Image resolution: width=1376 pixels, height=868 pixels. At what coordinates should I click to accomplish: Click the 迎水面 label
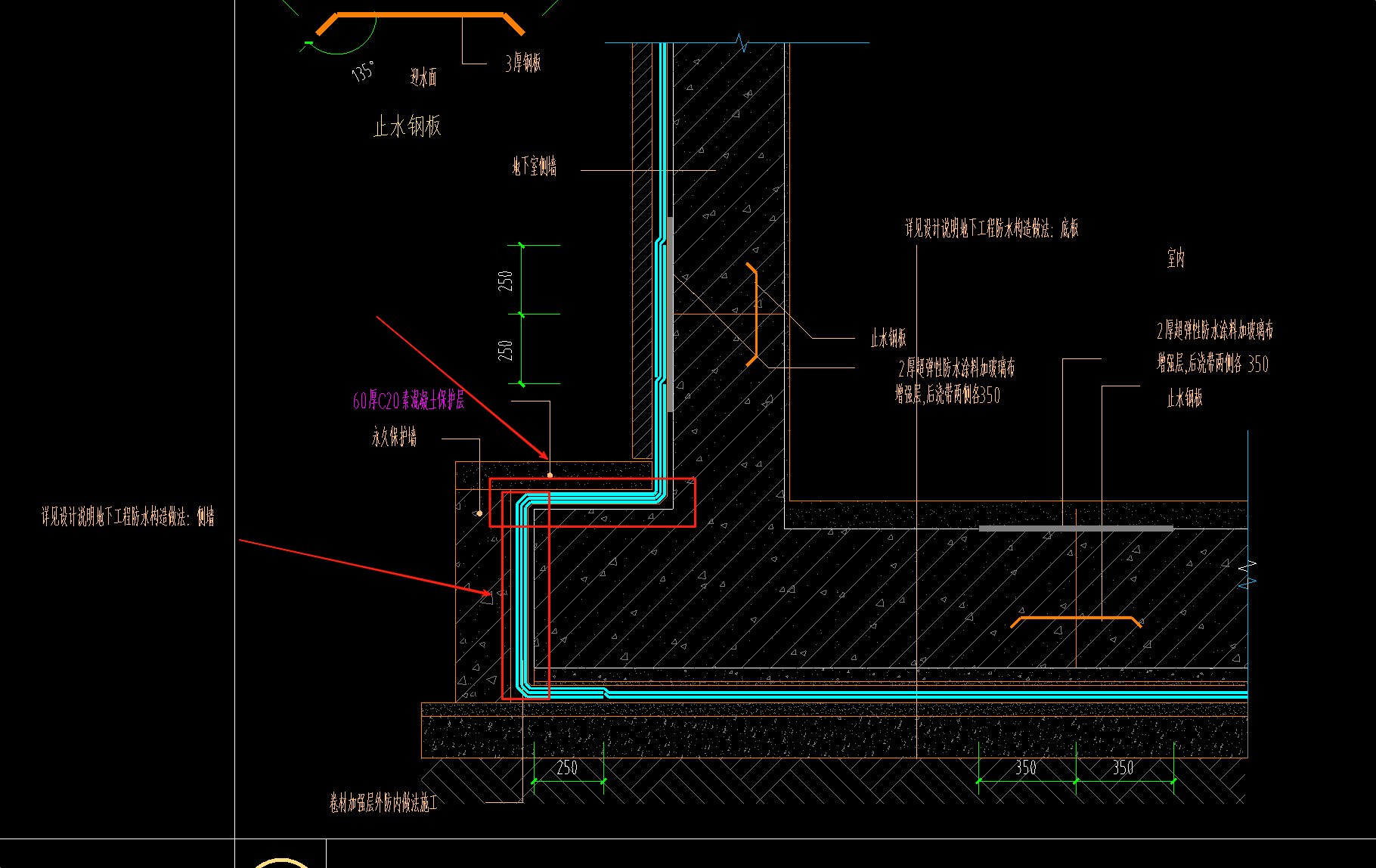point(423,77)
